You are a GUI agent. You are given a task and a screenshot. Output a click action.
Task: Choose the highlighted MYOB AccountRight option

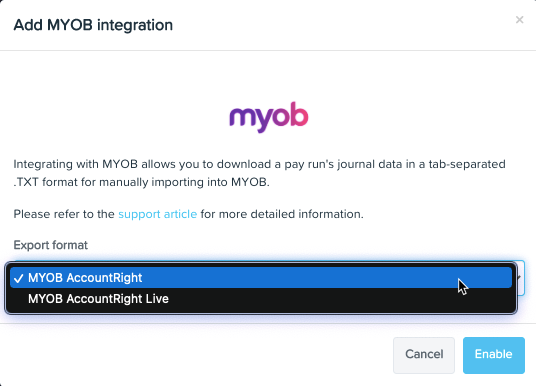[x=261, y=278]
